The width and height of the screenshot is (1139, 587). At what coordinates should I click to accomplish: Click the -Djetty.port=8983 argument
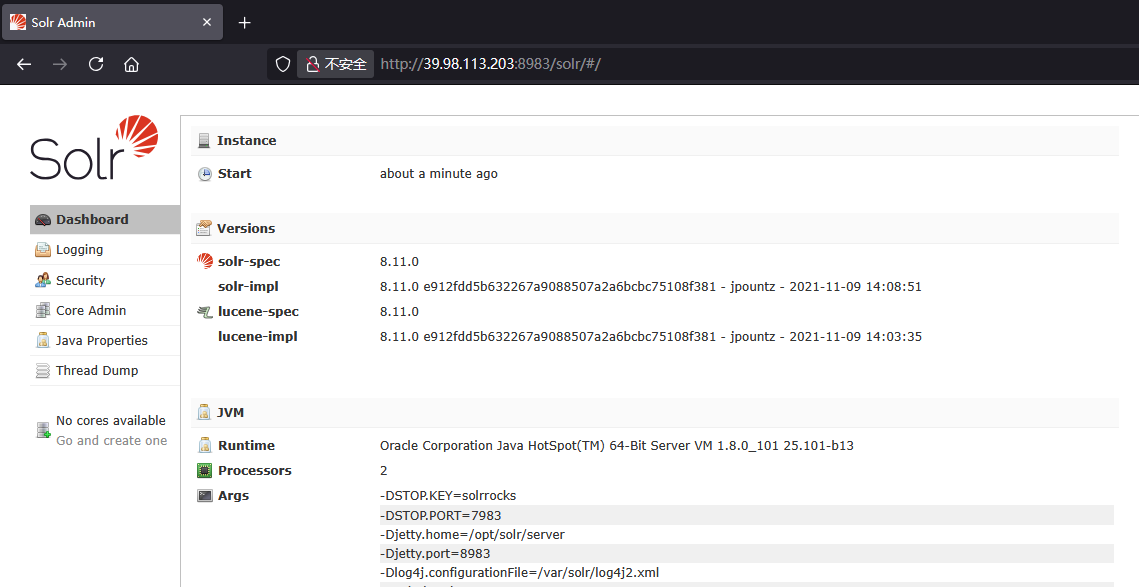point(747,554)
